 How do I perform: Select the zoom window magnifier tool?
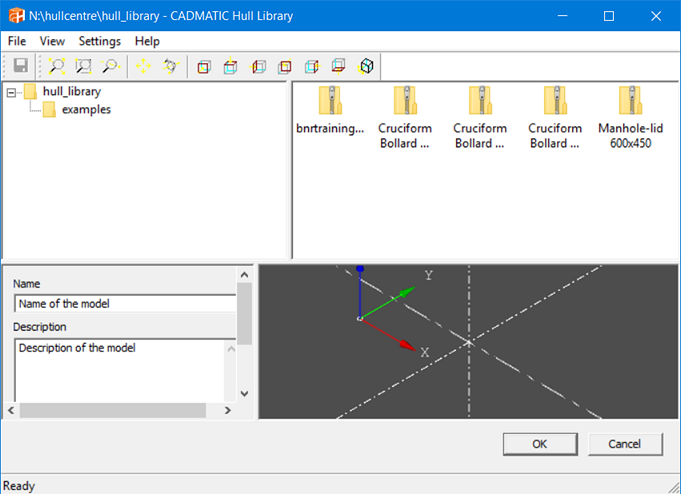[x=84, y=67]
